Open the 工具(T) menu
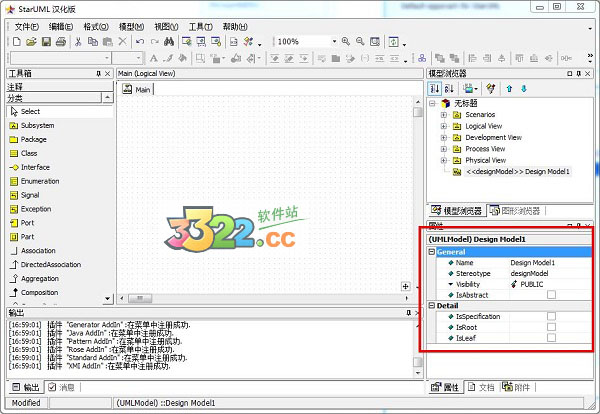600x414 pixels. 201,27
